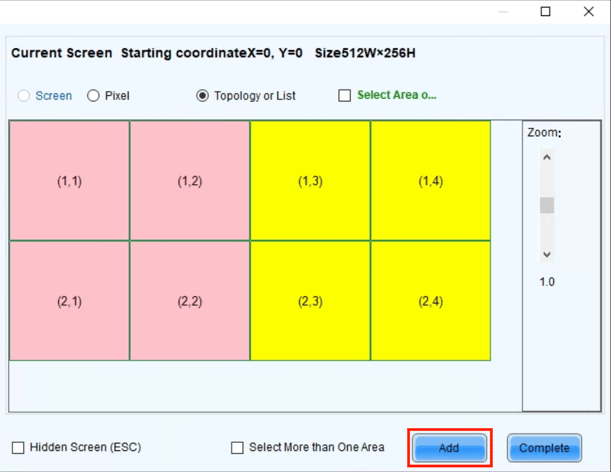Enable Select More than One Area

click(x=237, y=447)
